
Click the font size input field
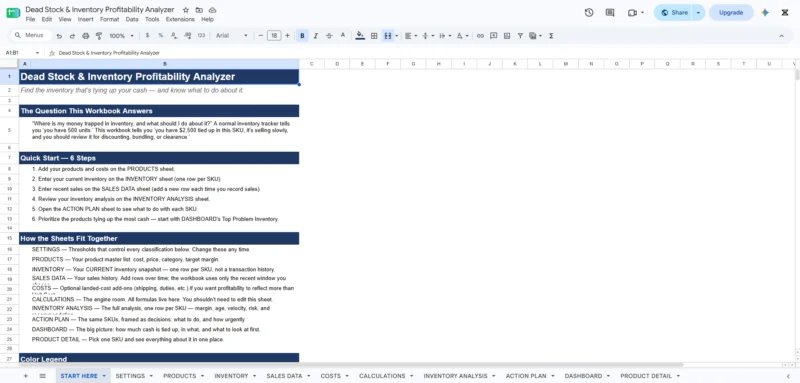tap(274, 36)
